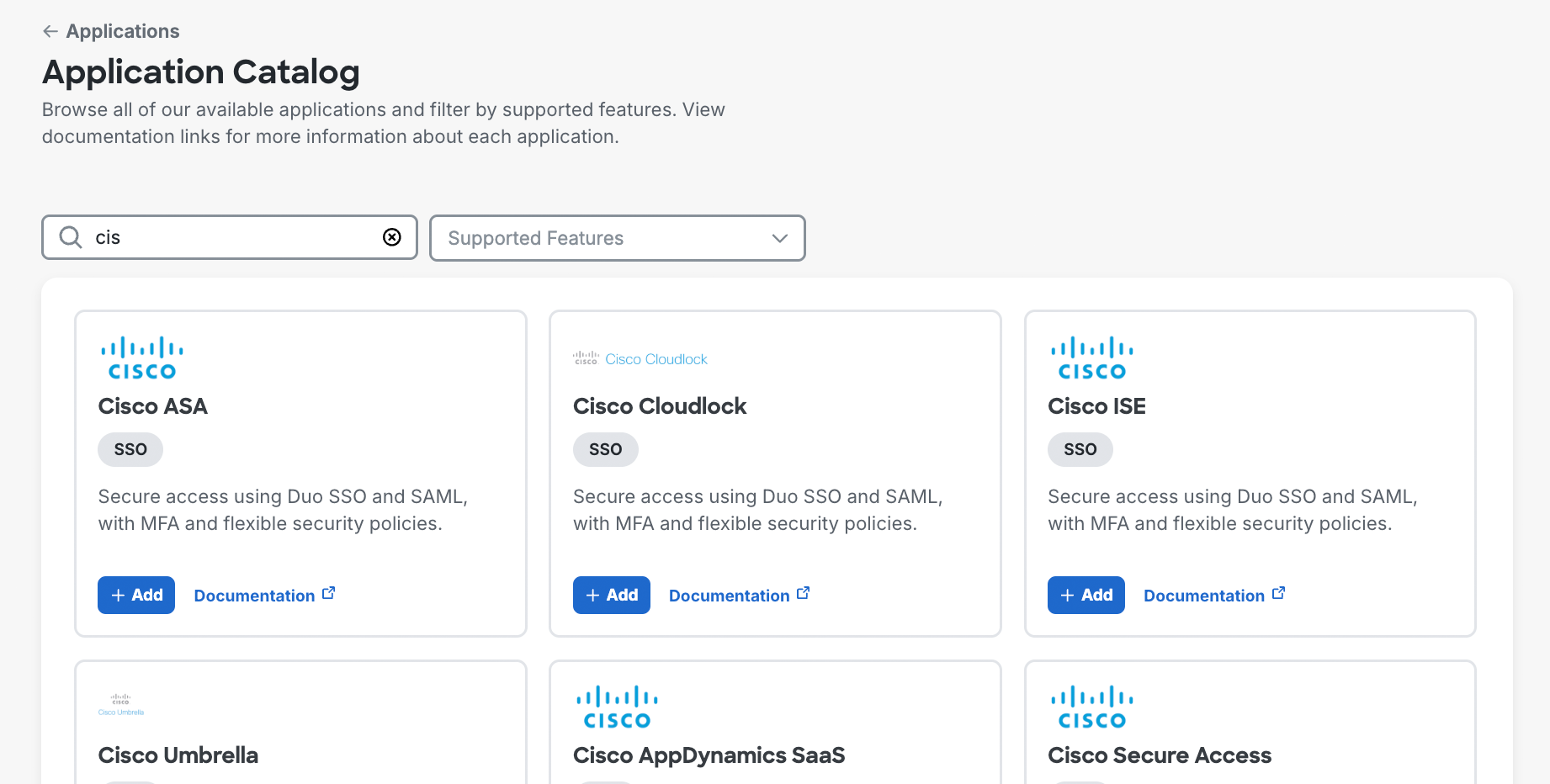The height and width of the screenshot is (784, 1550).
Task: Add the Cisco ISE application
Action: coord(1086,595)
